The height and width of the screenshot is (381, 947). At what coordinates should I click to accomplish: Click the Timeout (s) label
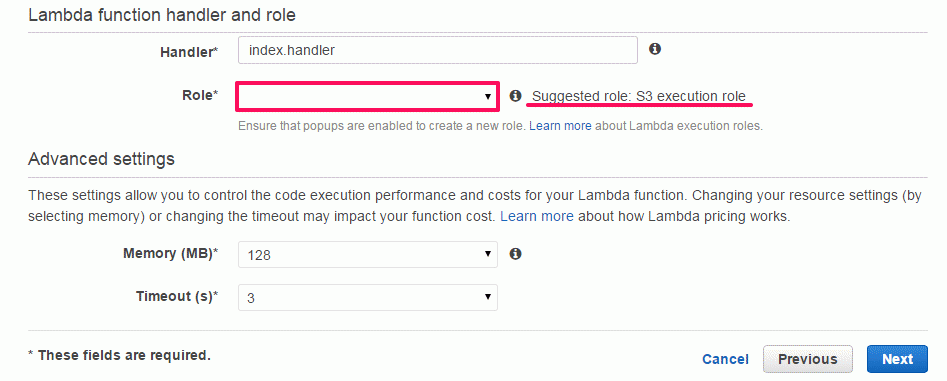coord(177,296)
